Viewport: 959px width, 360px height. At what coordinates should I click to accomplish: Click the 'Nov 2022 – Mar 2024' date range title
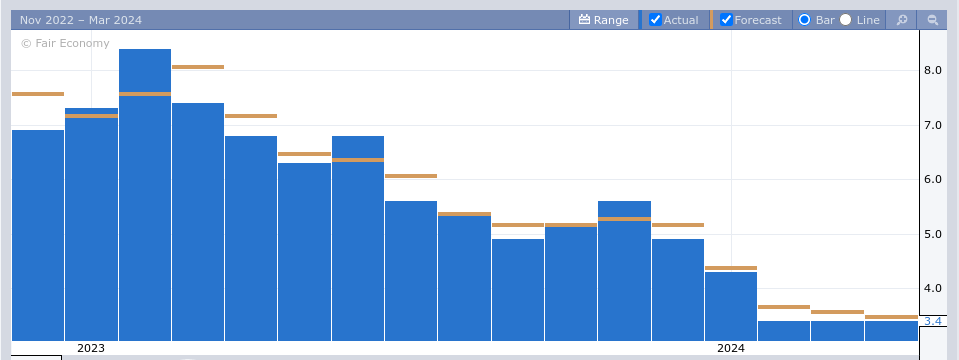pos(81,20)
